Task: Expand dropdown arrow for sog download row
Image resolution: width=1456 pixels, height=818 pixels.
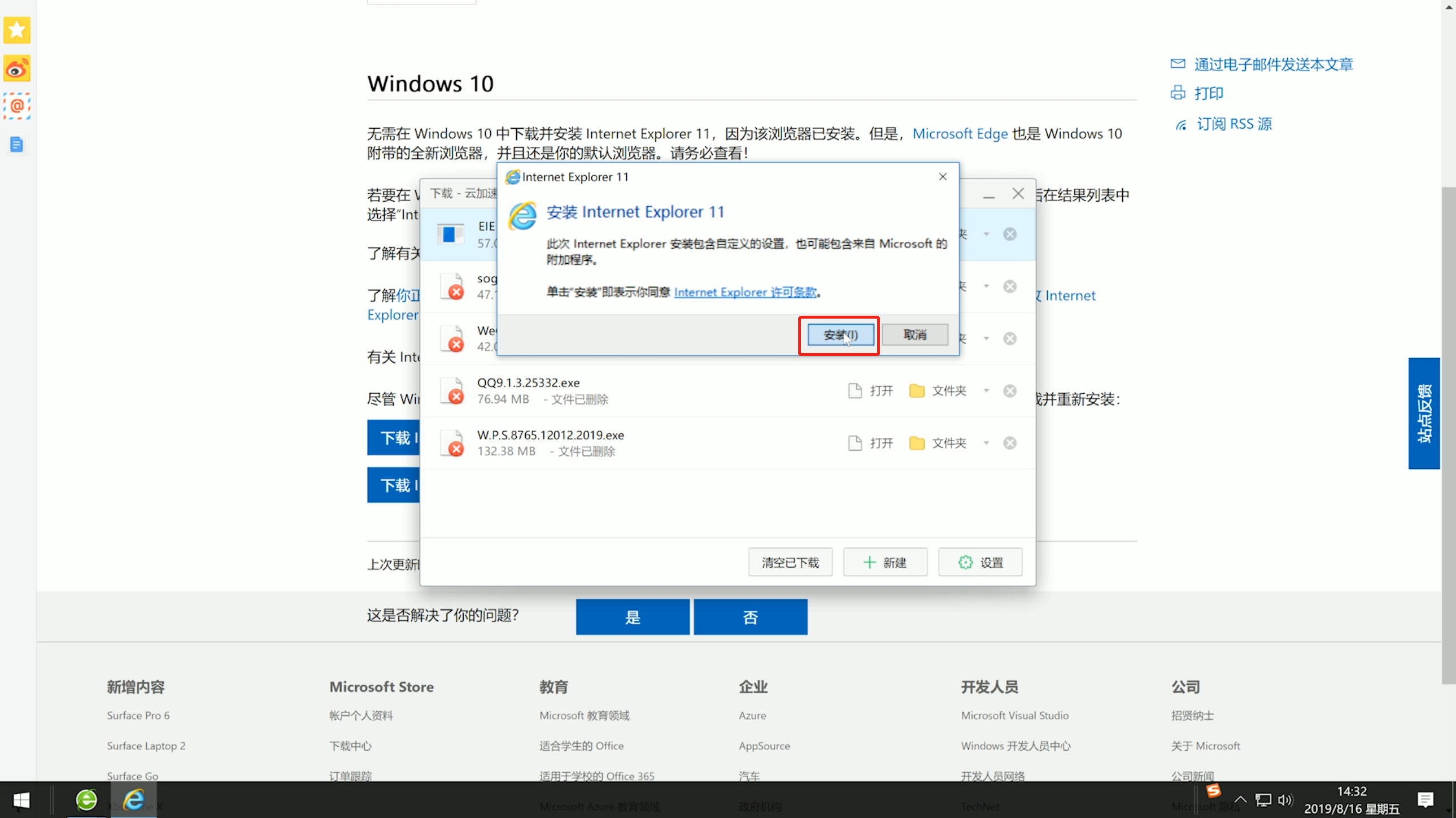Action: [986, 286]
